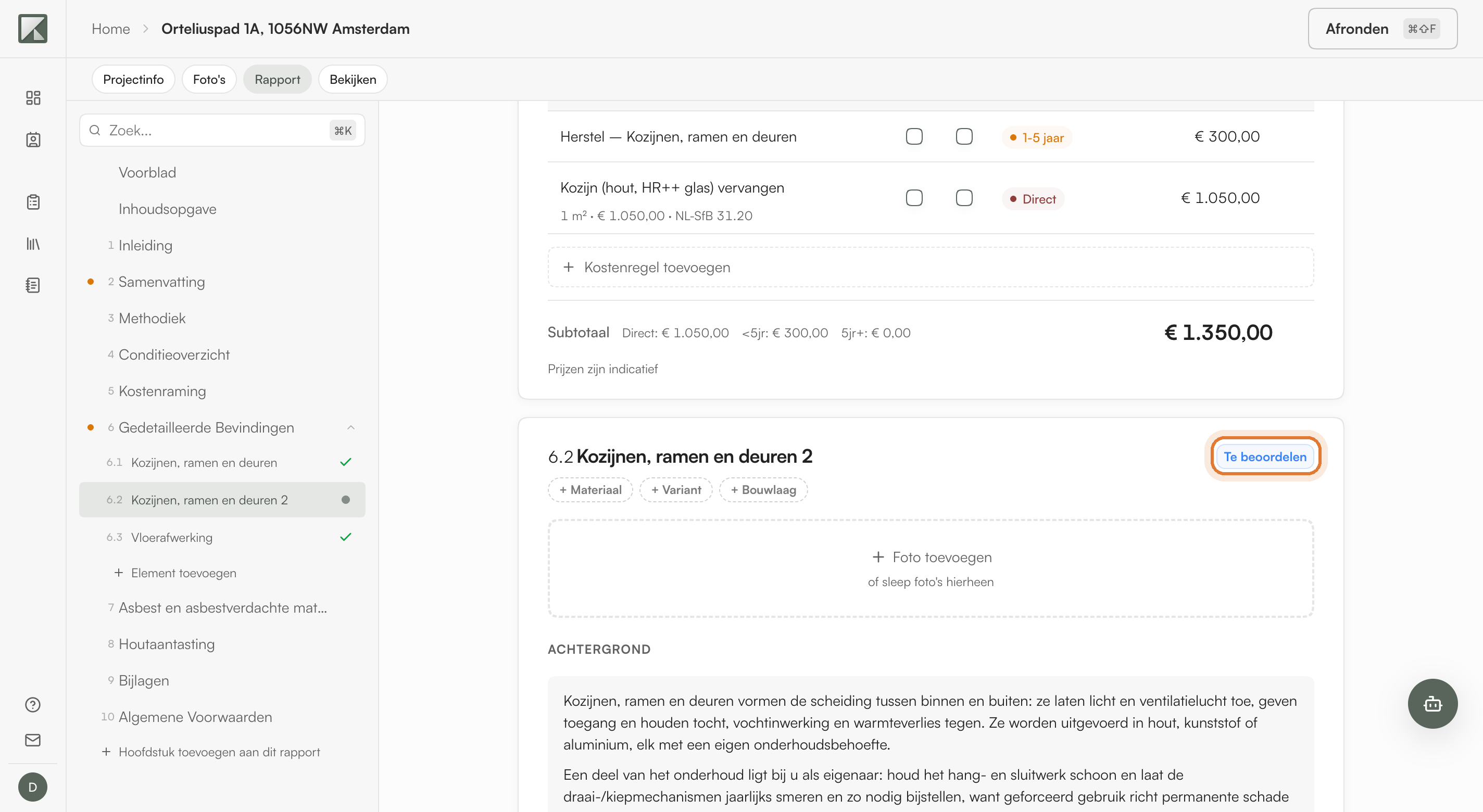1483x812 pixels.
Task: Tick second checkbox in Kozijn vervangen row
Action: (x=964, y=198)
